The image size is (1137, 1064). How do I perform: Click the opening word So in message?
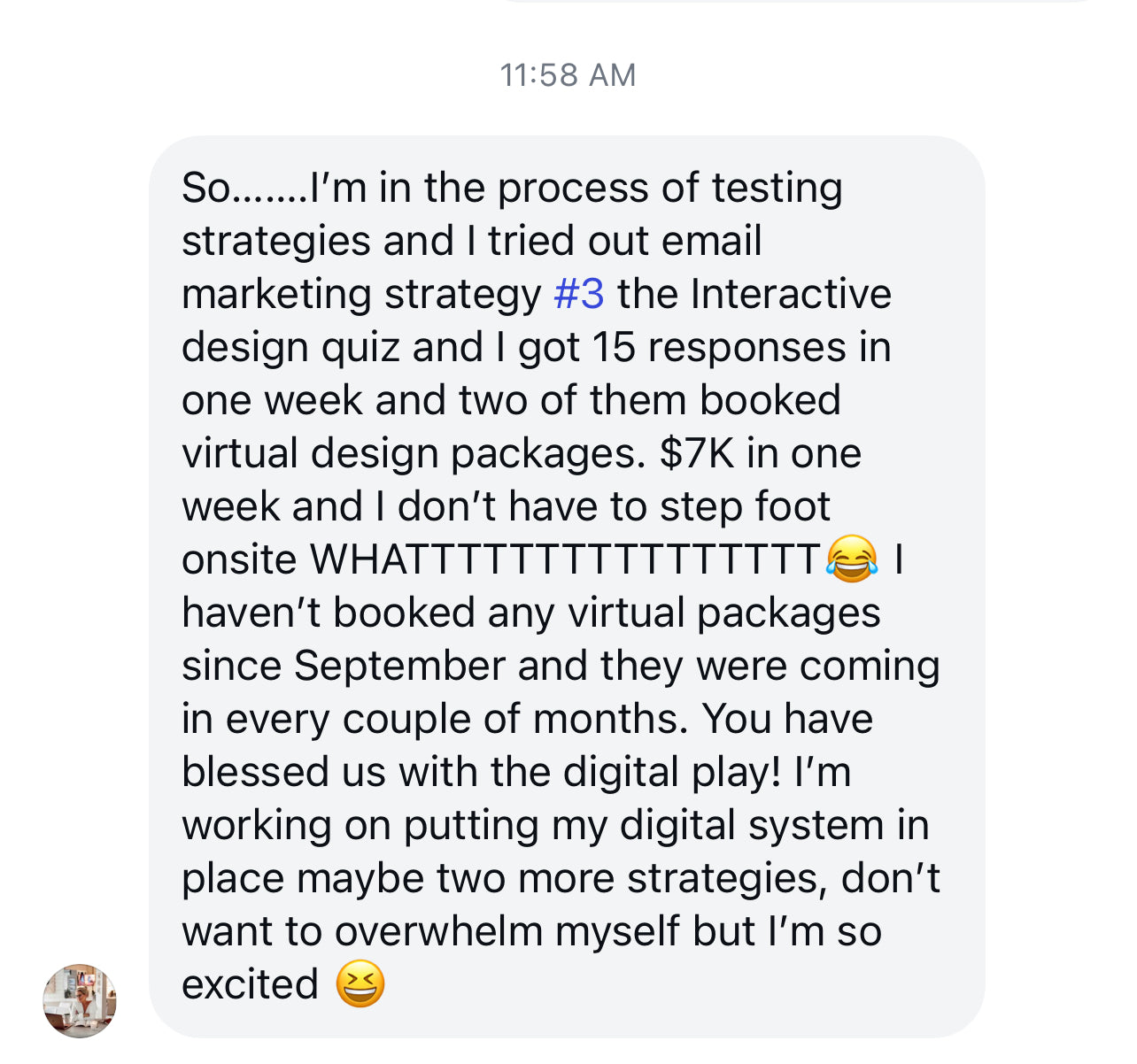point(205,188)
